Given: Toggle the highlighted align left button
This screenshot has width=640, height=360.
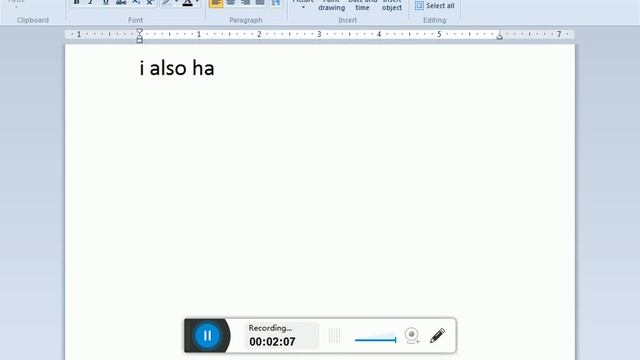Looking at the screenshot, I should [216, 3].
